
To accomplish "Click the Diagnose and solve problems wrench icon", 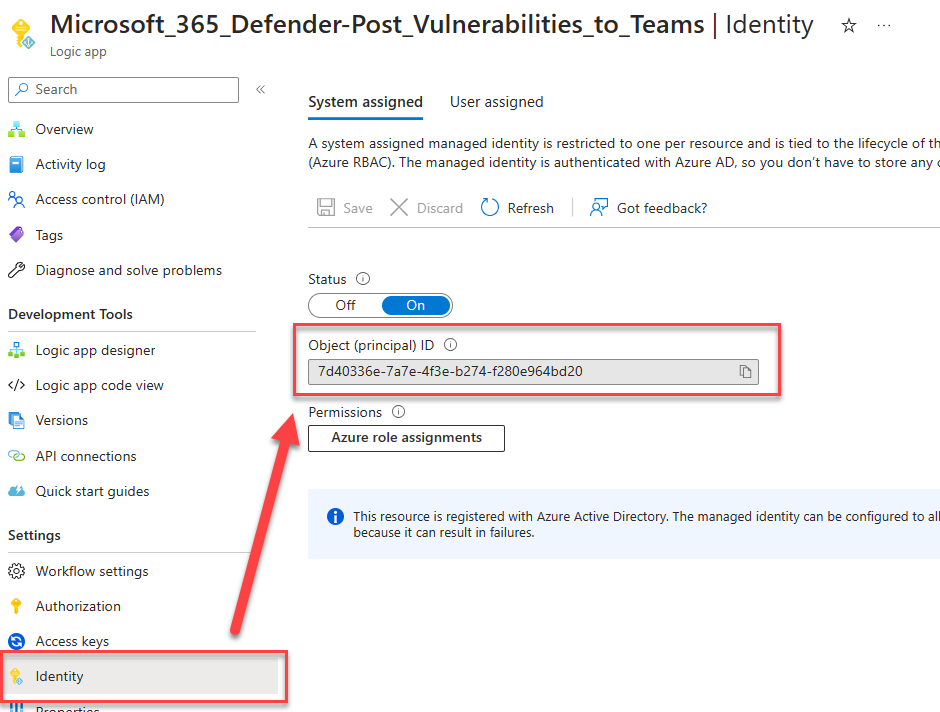I will click(19, 270).
